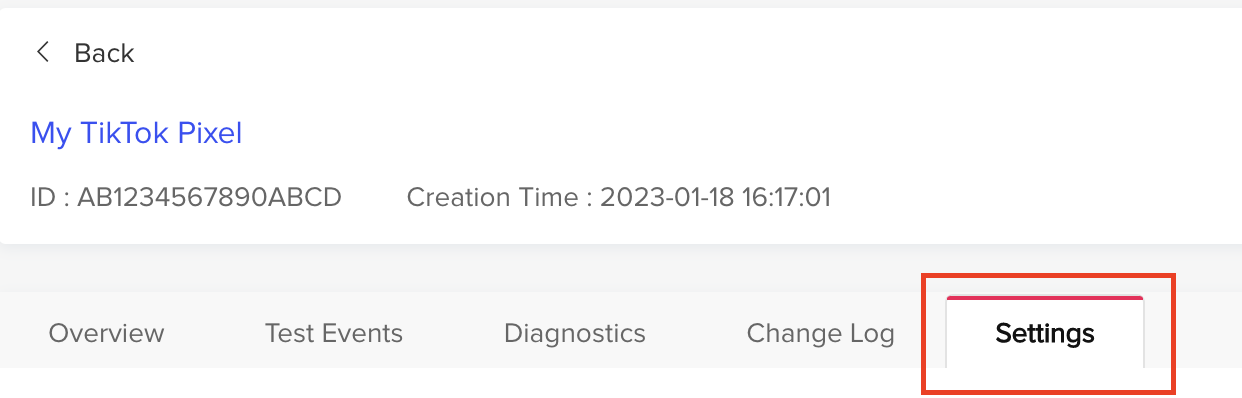The height and width of the screenshot is (398, 1242).
Task: Select the Diagnostics tab
Action: (x=574, y=333)
